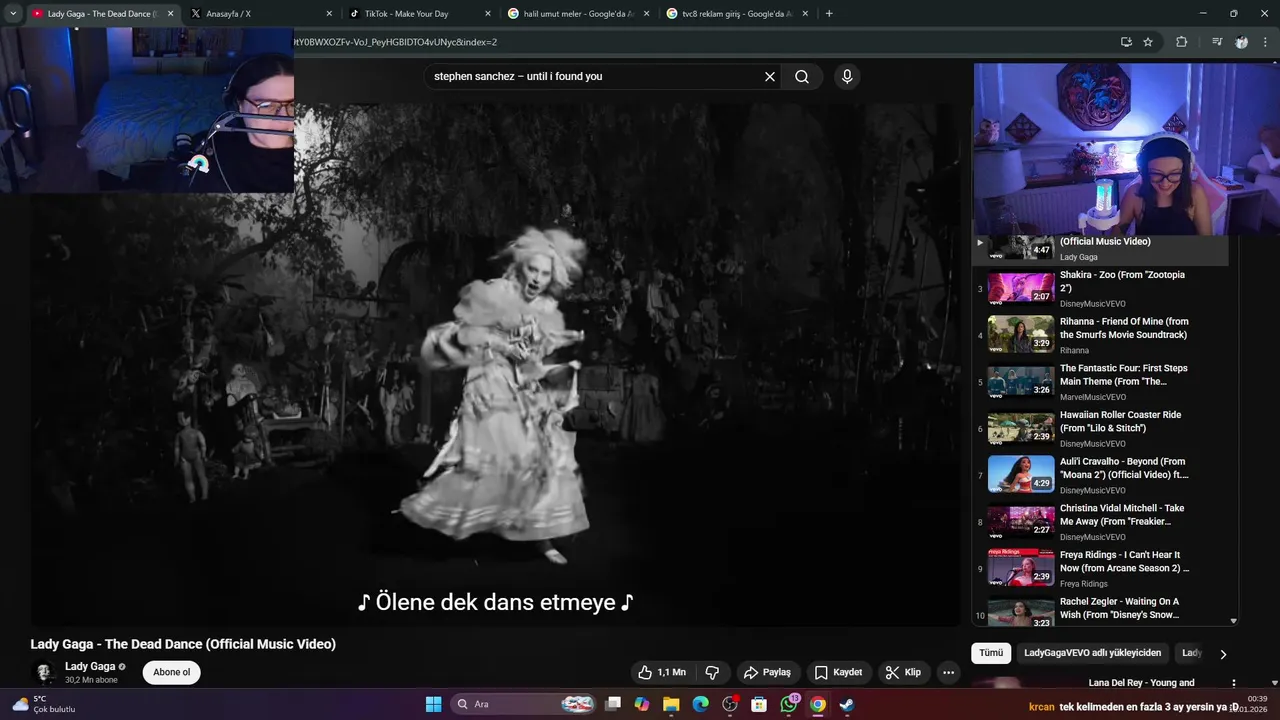
Task: Dislike the video with thumbs-down
Action: click(712, 672)
